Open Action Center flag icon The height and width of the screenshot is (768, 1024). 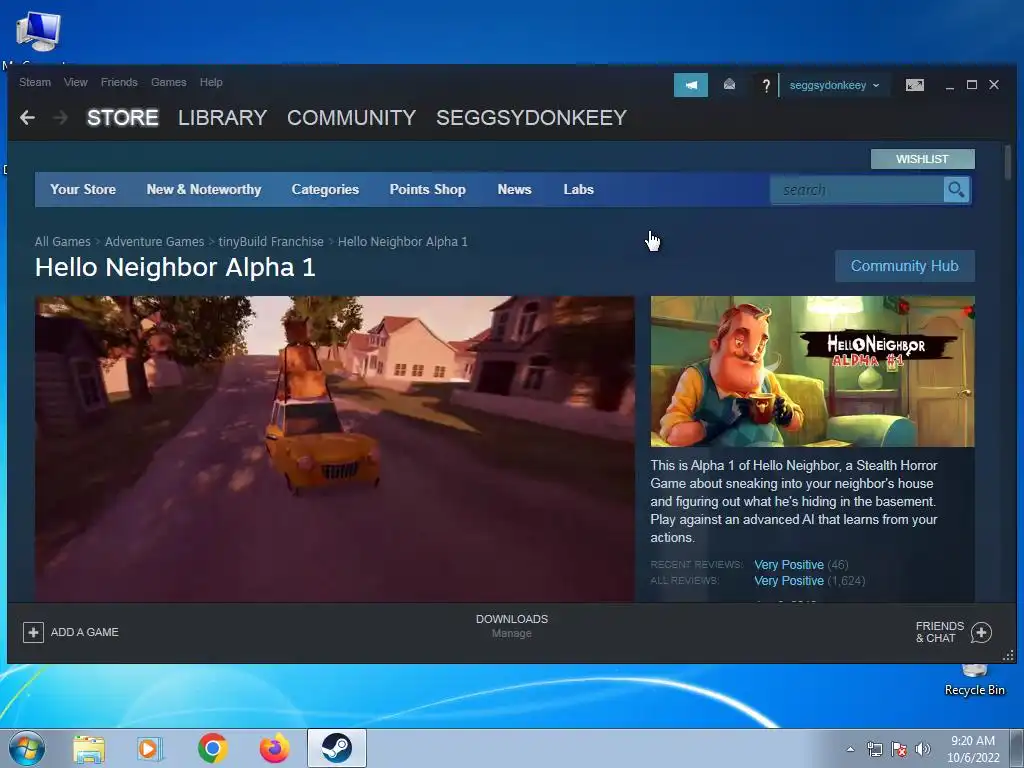coord(899,749)
